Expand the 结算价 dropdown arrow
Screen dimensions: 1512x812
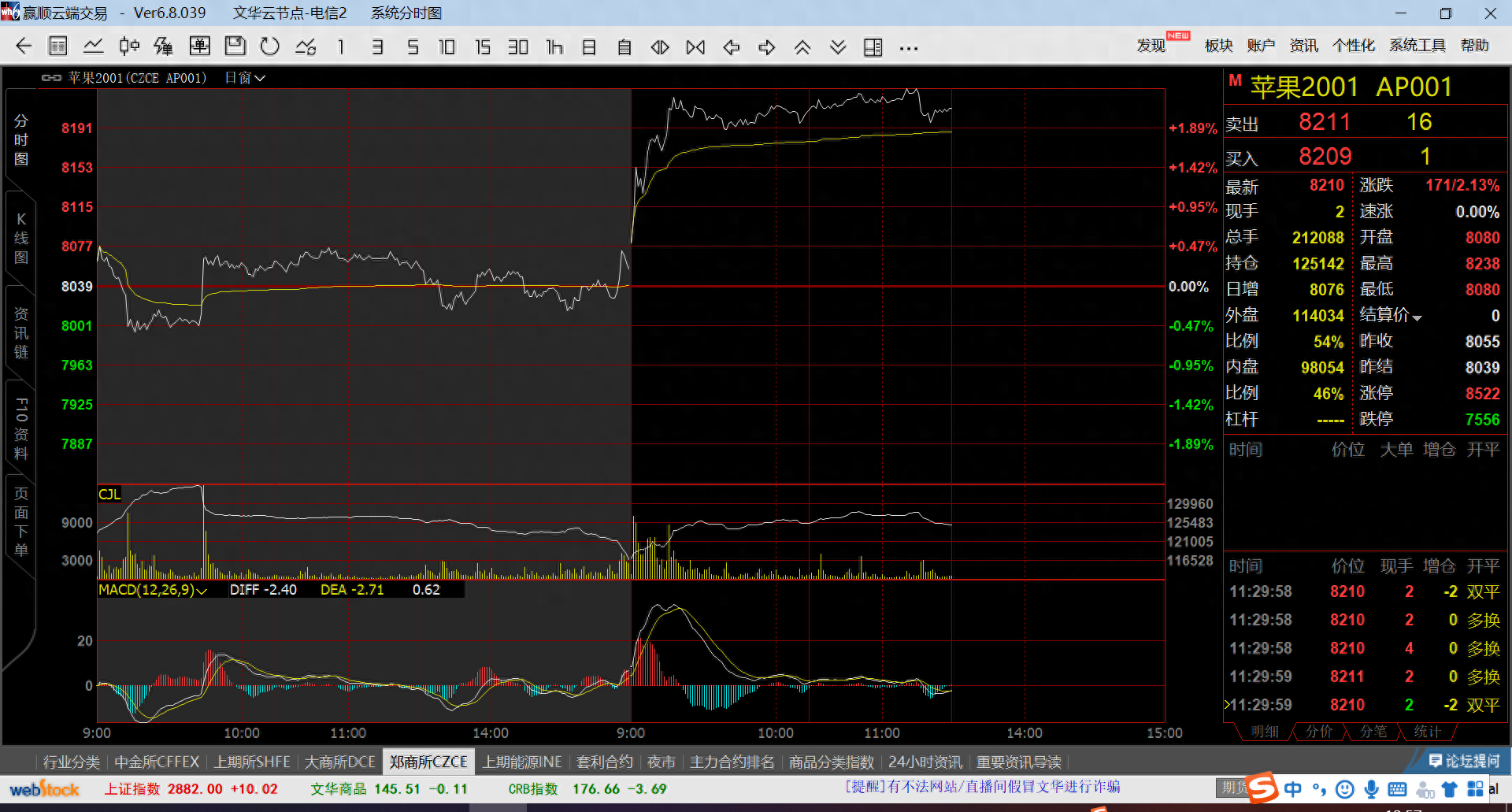click(x=1417, y=317)
